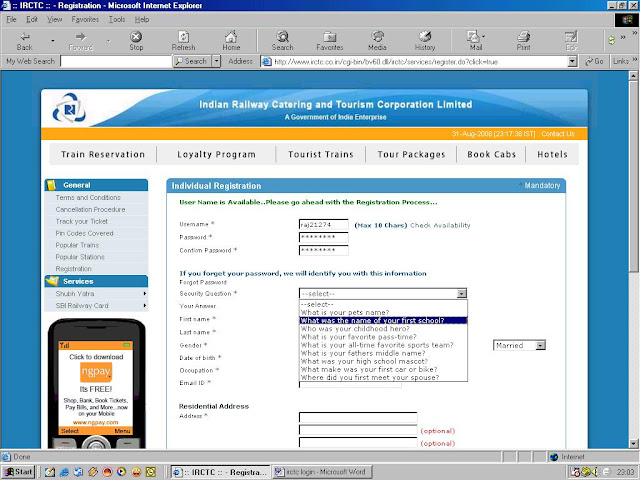Open the Forward history dropdown arrow
This screenshot has height=480, width=640.
coord(109,41)
